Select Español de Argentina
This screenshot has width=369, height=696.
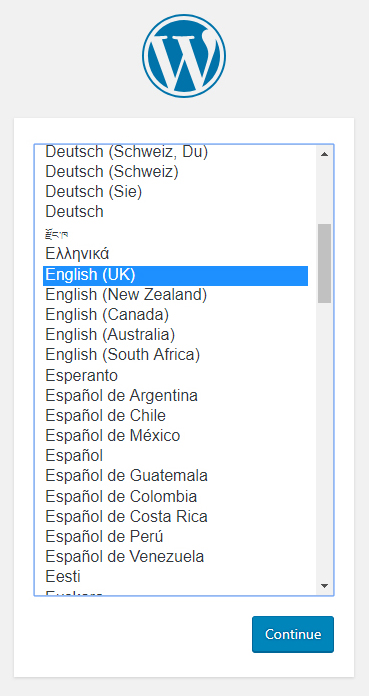click(175, 395)
